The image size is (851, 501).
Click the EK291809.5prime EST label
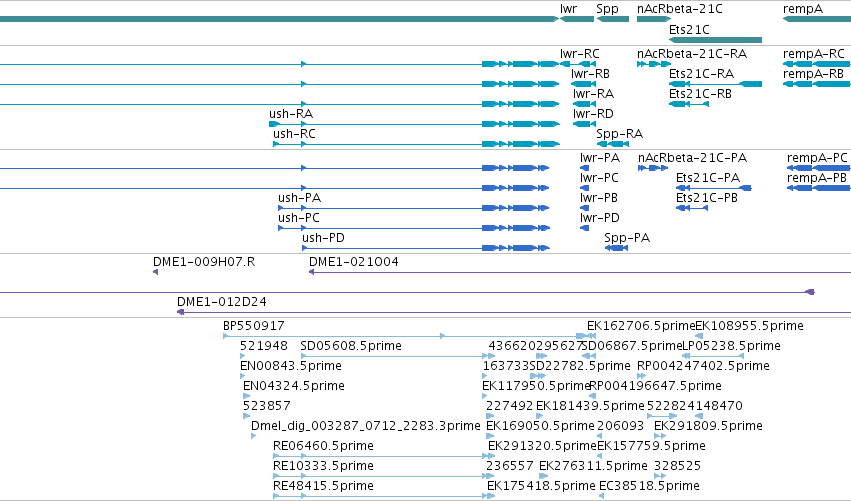tap(708, 427)
